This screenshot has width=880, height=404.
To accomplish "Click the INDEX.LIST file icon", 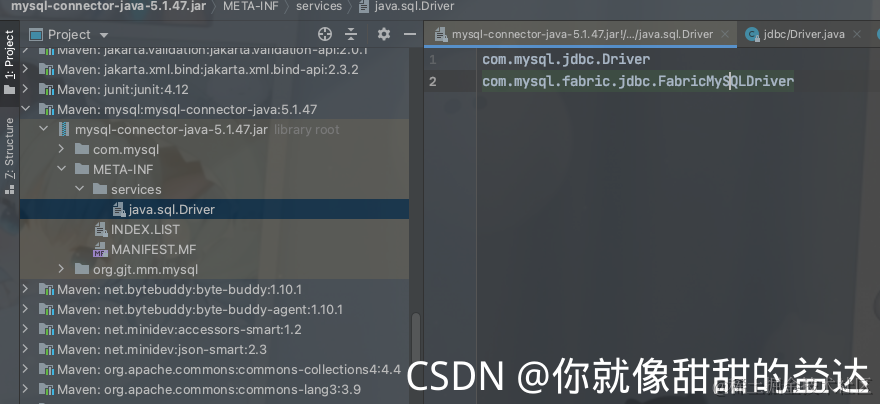I will tap(101, 229).
